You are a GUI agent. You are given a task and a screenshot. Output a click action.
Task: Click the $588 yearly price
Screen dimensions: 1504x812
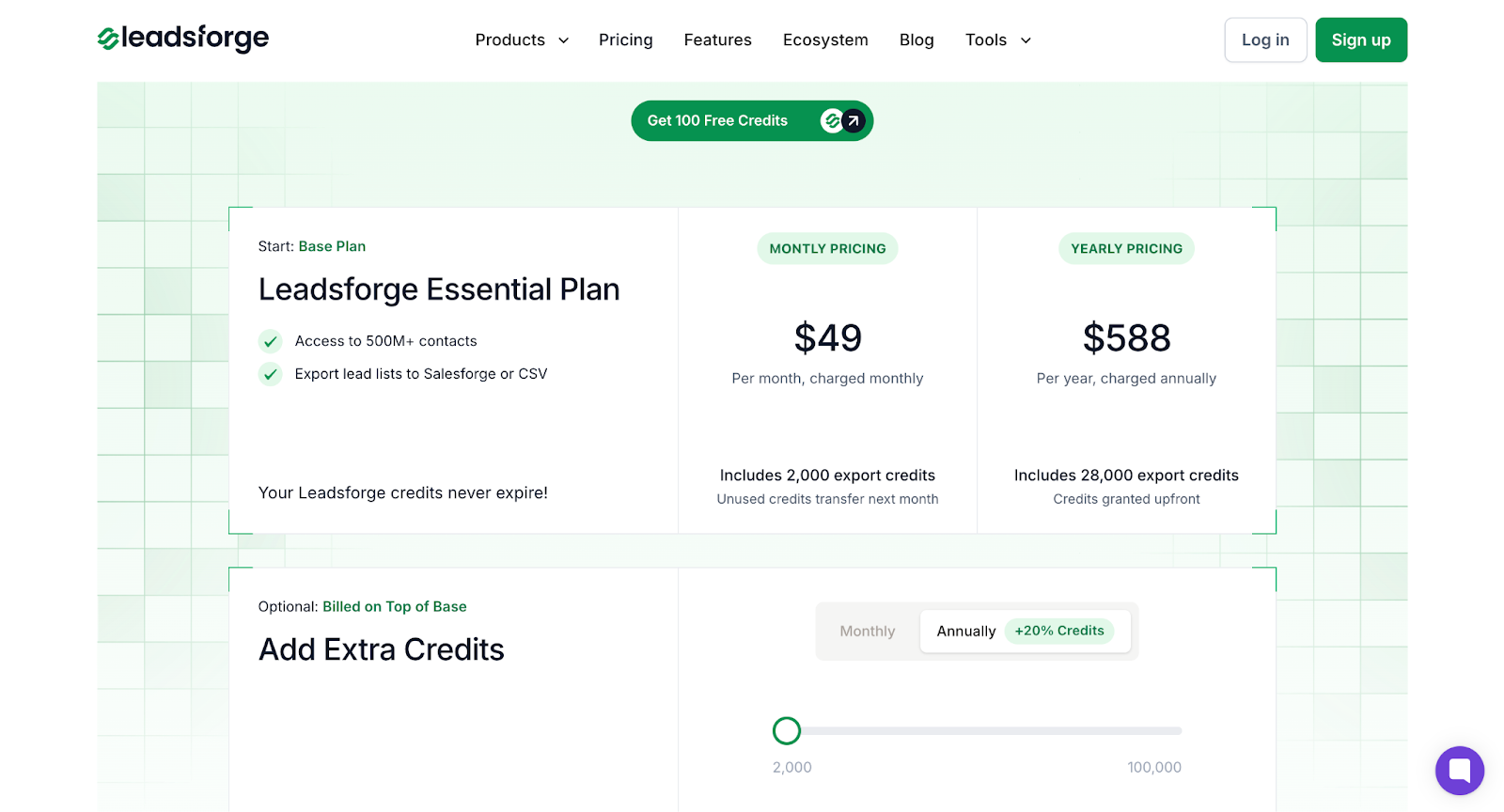[x=1126, y=338]
